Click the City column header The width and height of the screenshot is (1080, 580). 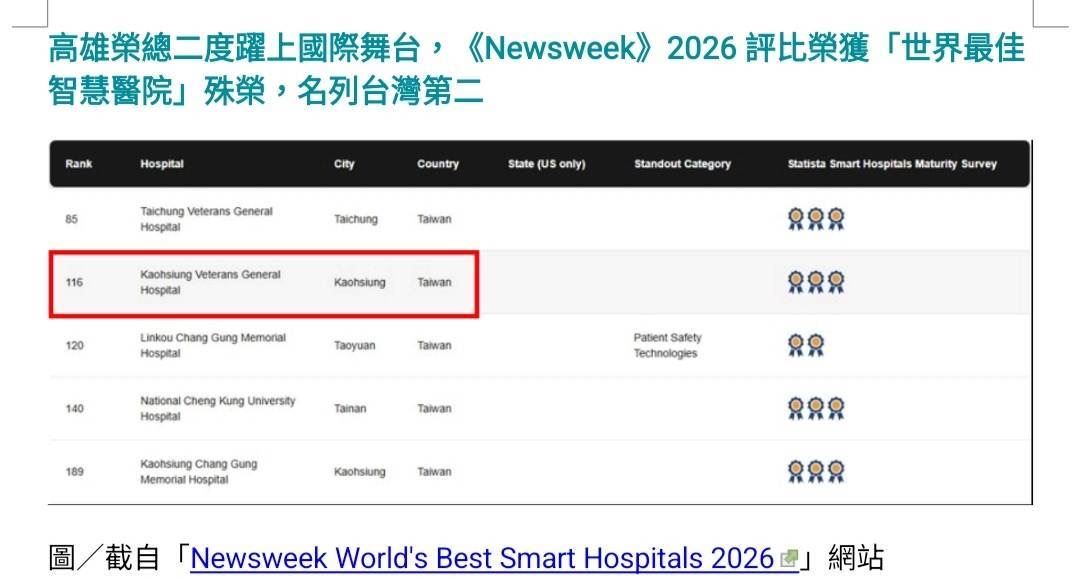344,164
